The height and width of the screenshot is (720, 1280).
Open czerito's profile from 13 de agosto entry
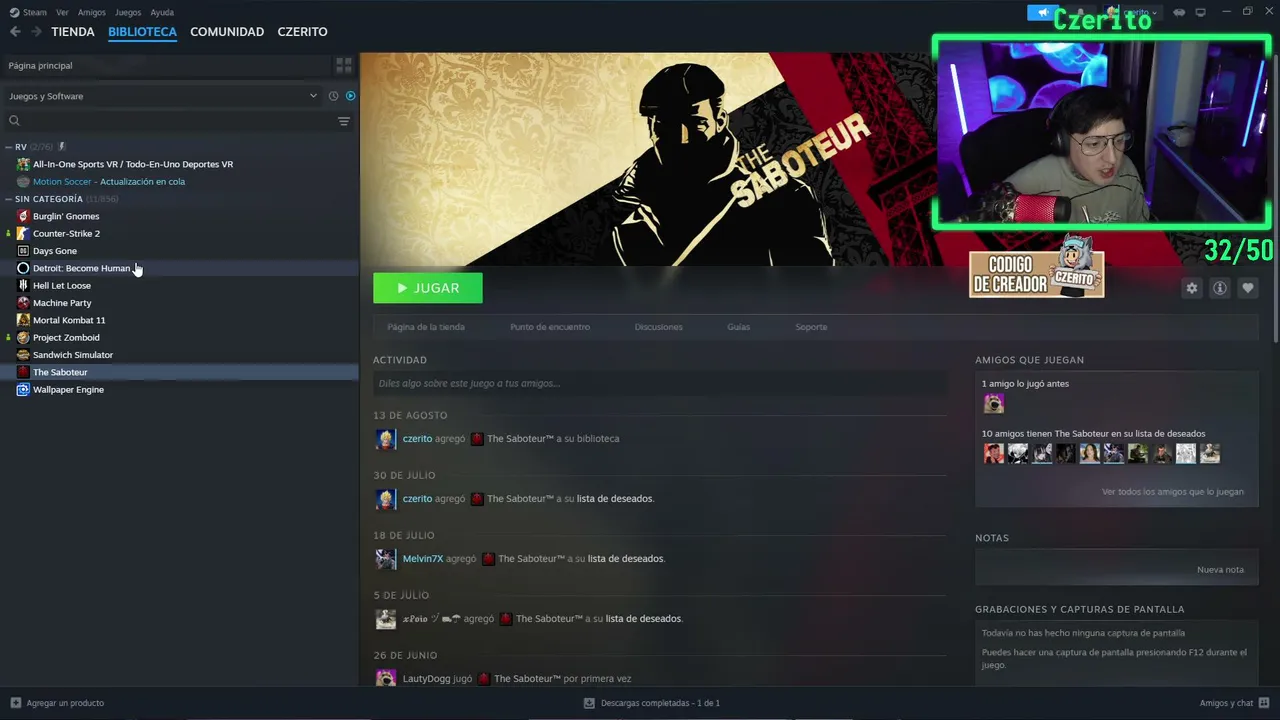417,439
